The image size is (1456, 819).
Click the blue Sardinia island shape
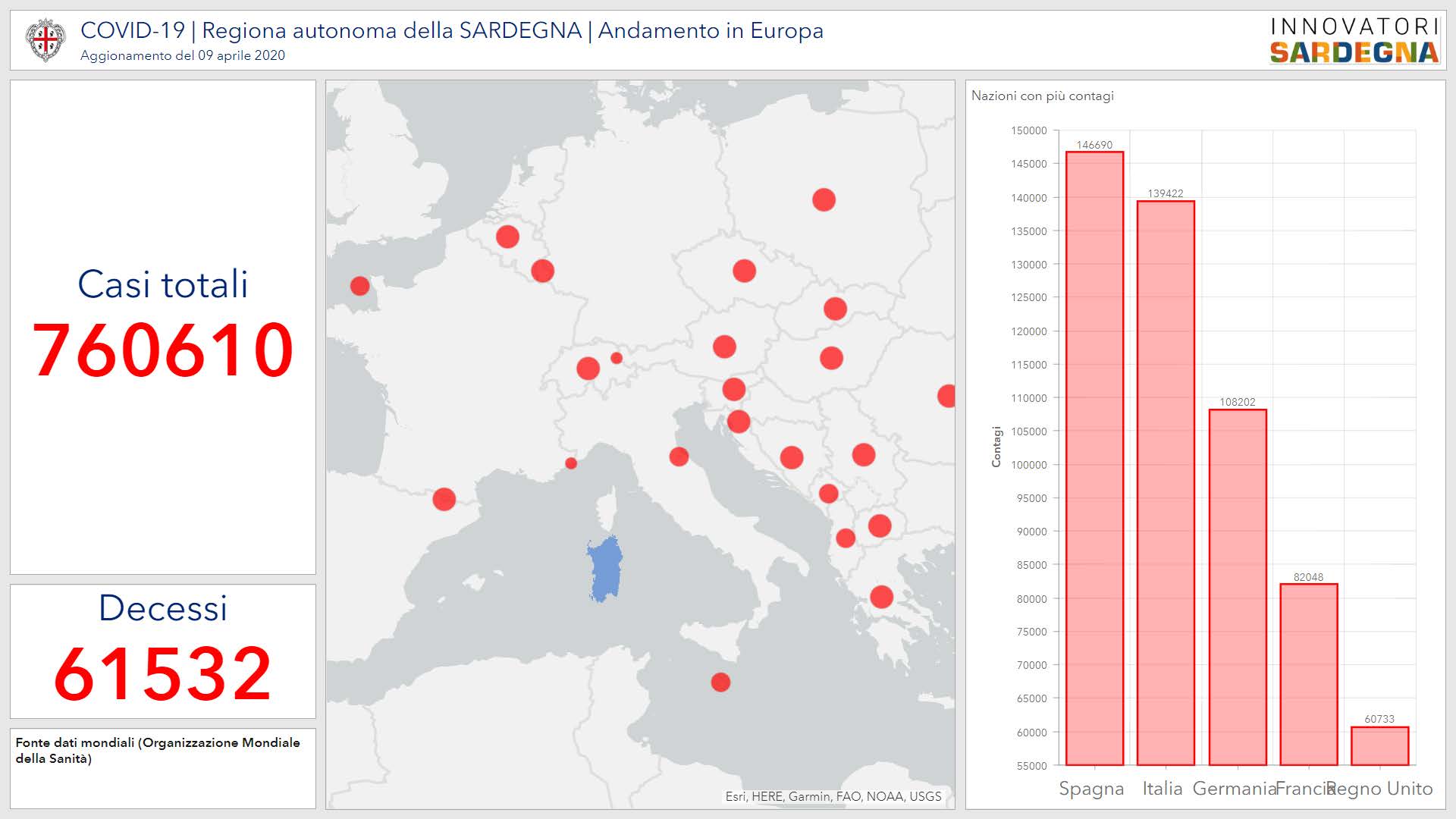tap(605, 569)
